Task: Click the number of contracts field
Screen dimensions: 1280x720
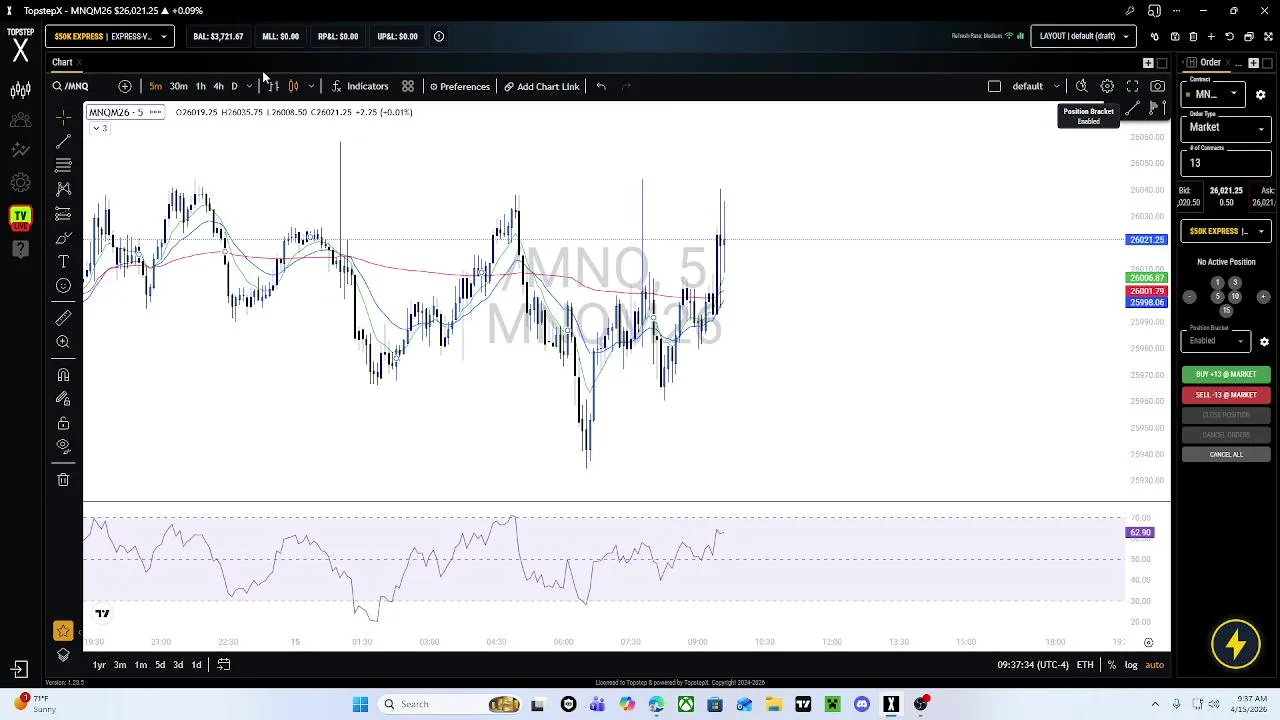Action: point(1226,163)
